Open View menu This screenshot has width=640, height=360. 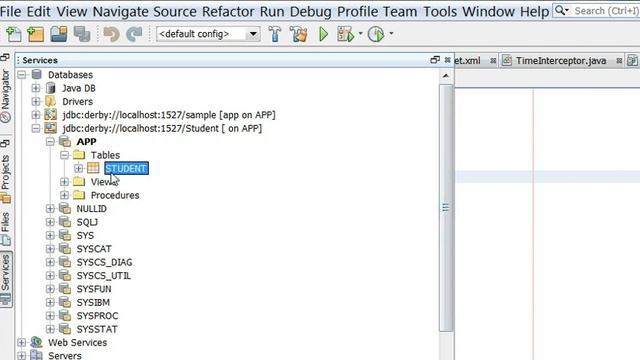(x=72, y=11)
